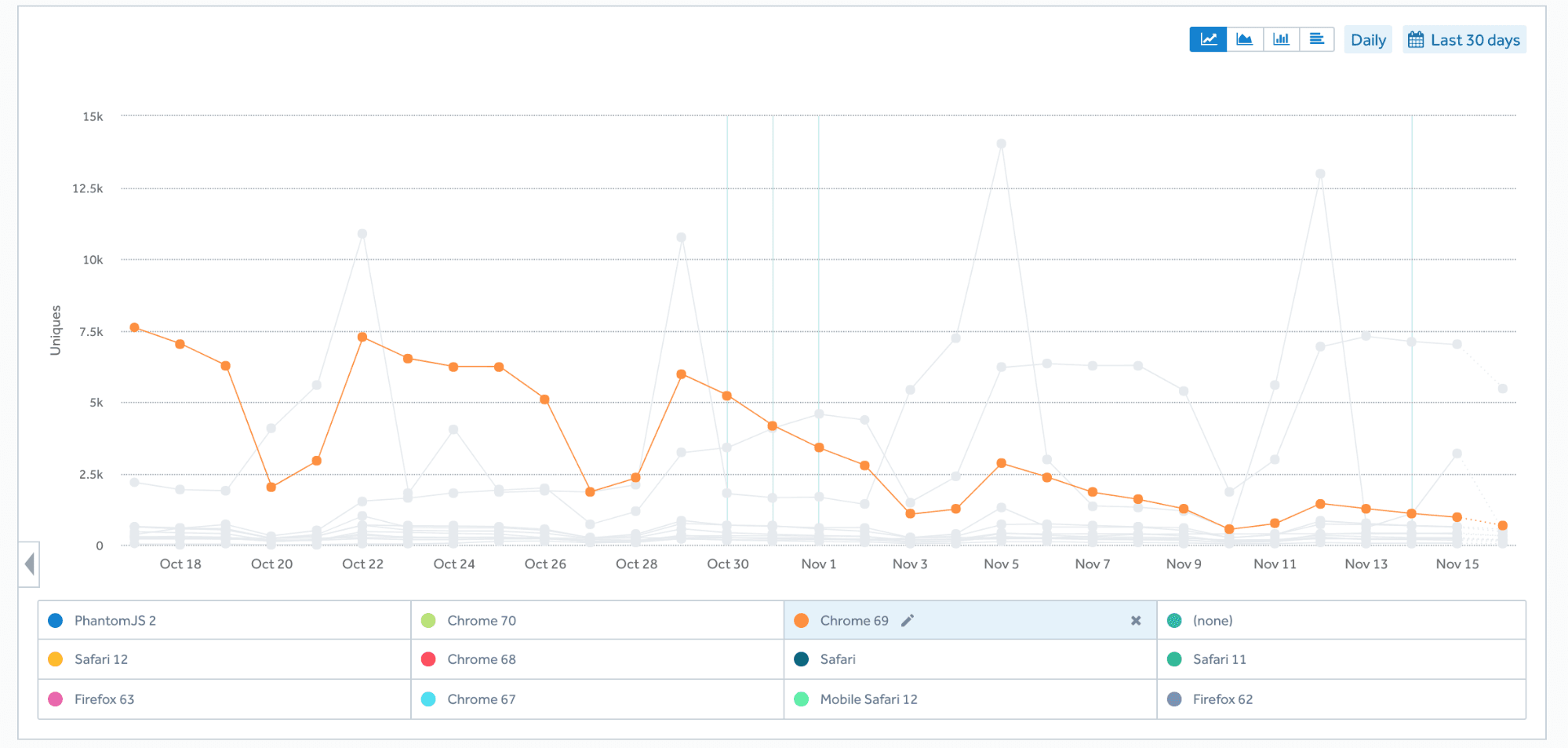Click the Chrome 68 legend row

pos(482,659)
